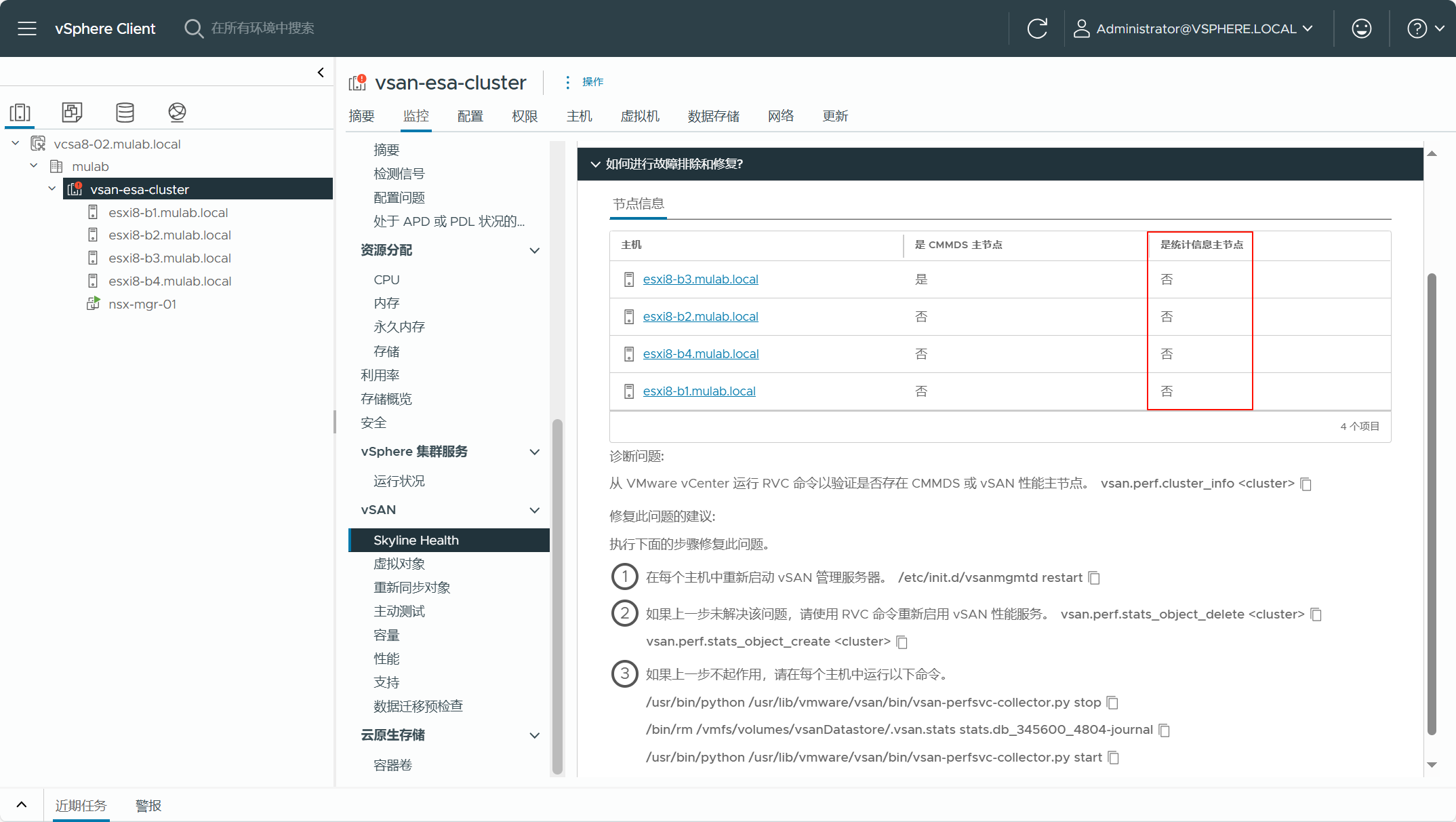Collapse the left navigation panel
Screen dimensions: 1456x822
click(x=321, y=73)
